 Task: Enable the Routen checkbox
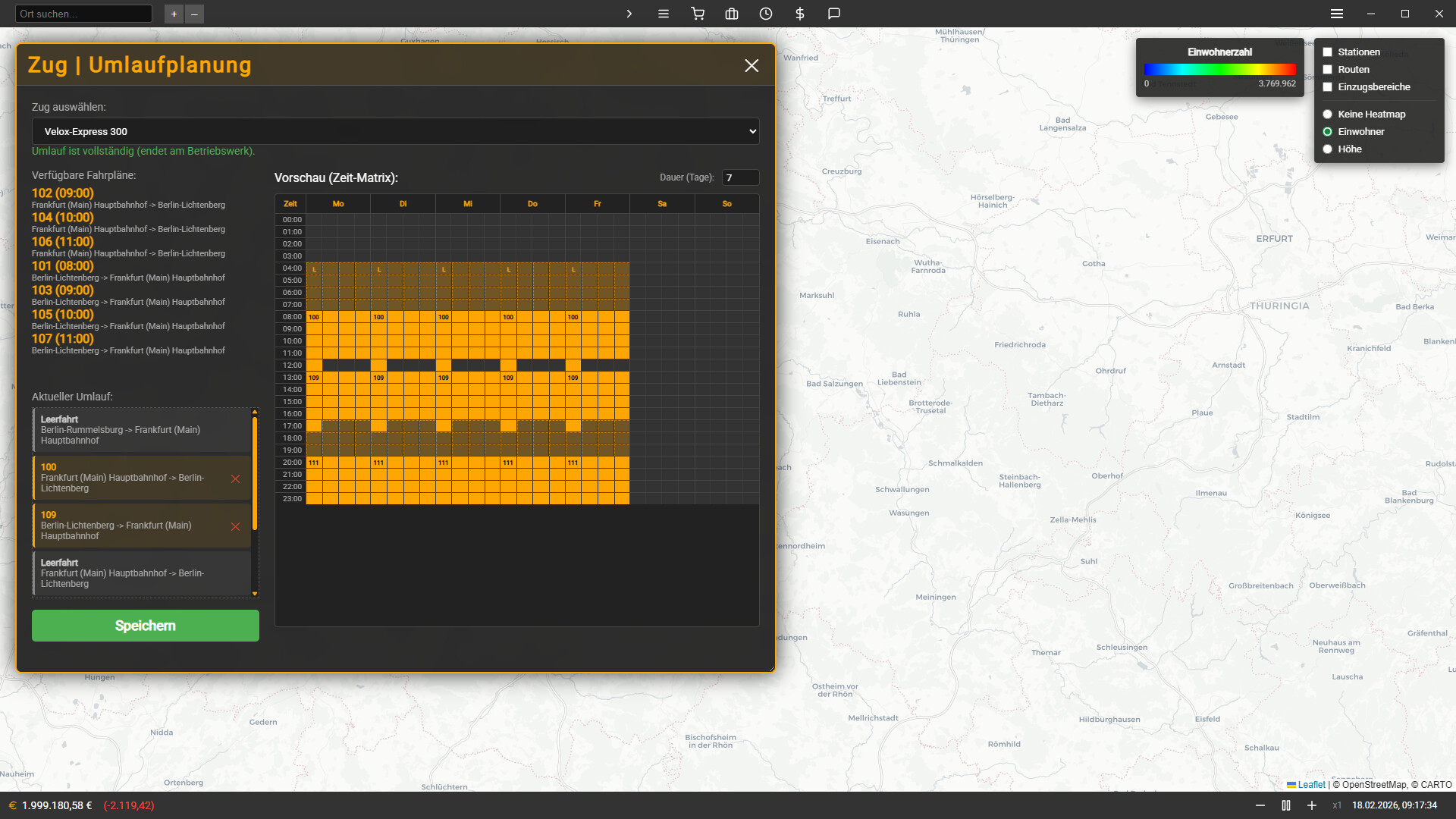click(1328, 69)
